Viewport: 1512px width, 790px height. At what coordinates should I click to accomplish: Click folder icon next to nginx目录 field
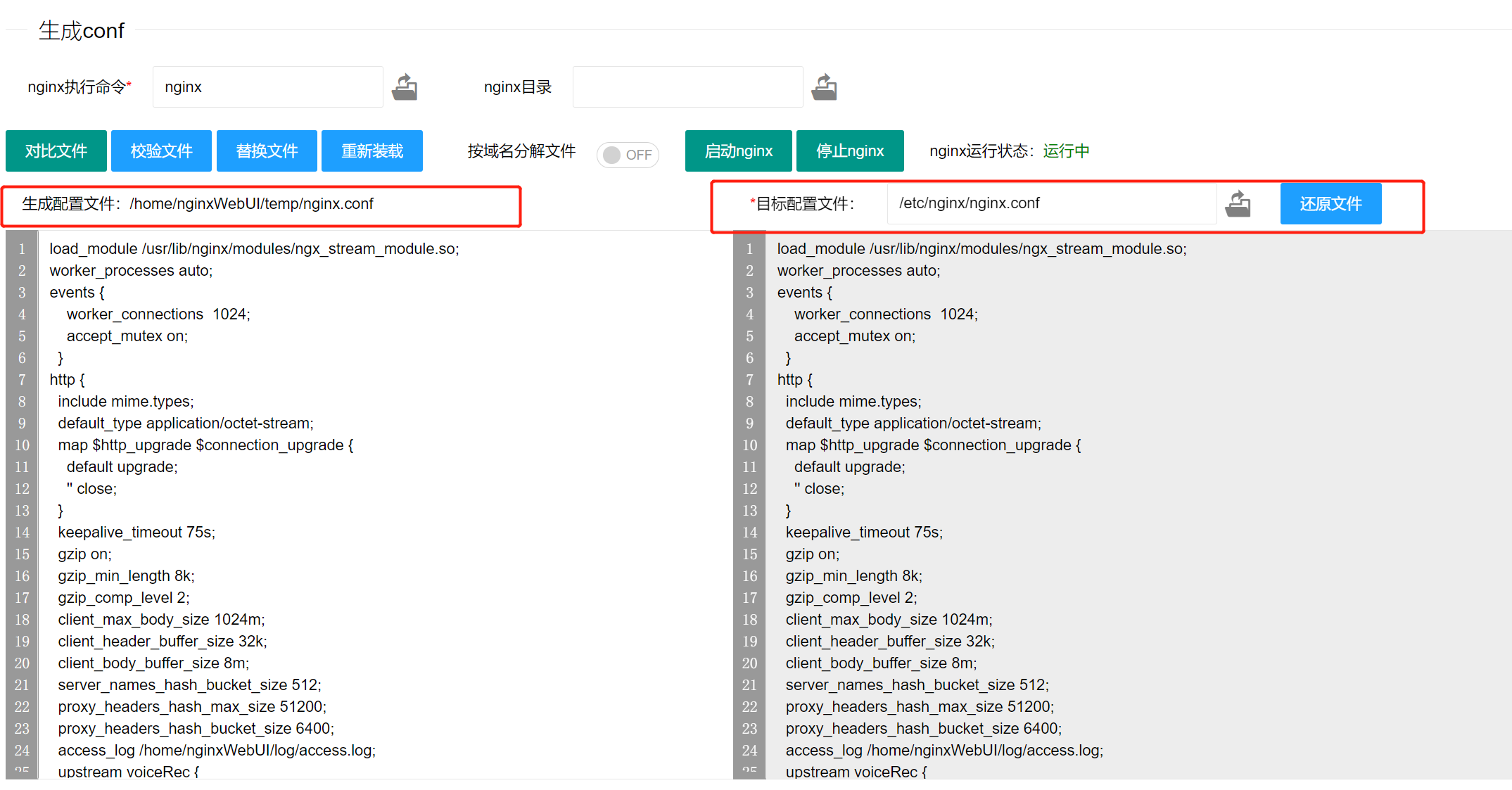(x=824, y=87)
